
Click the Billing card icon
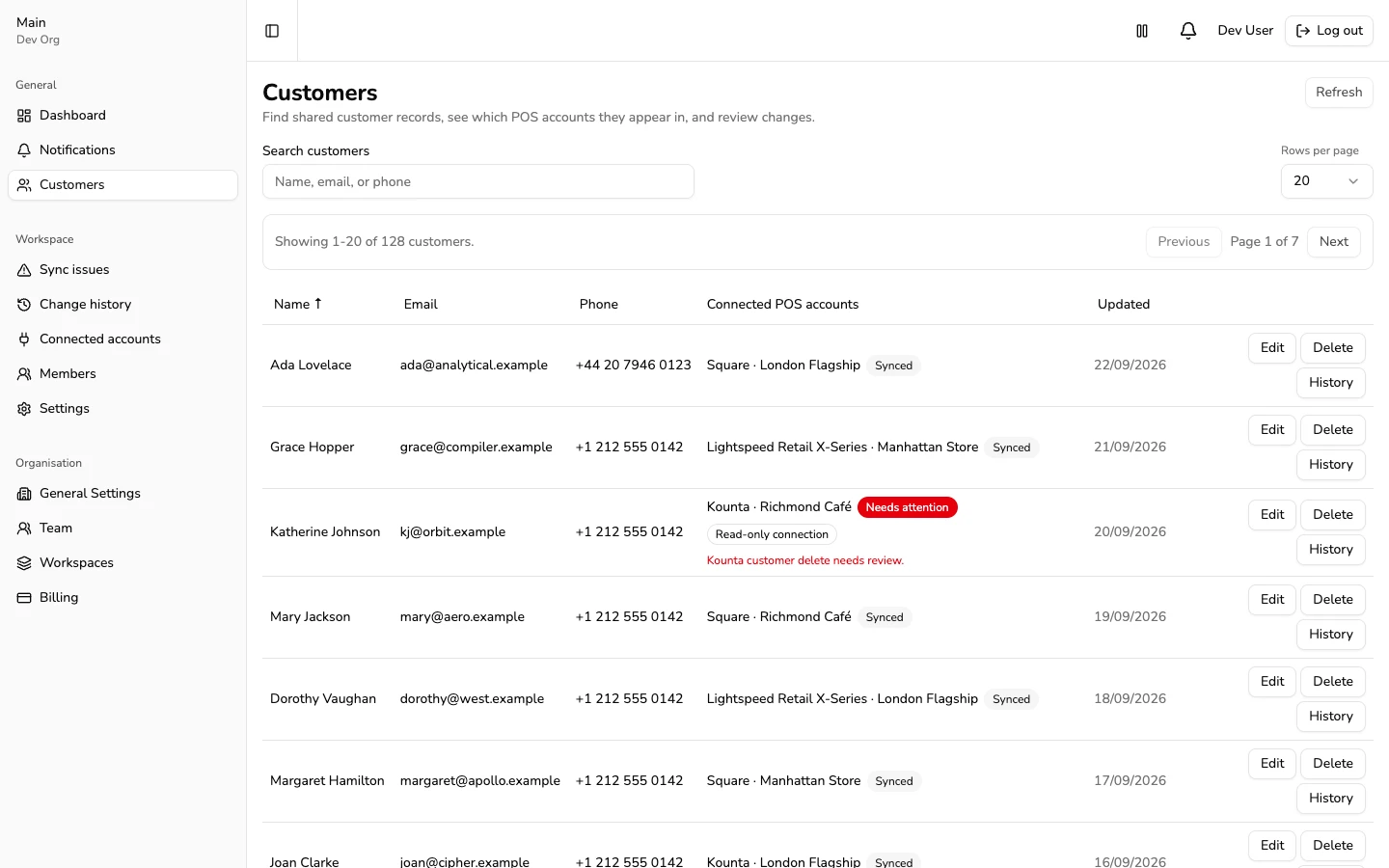pyautogui.click(x=24, y=598)
